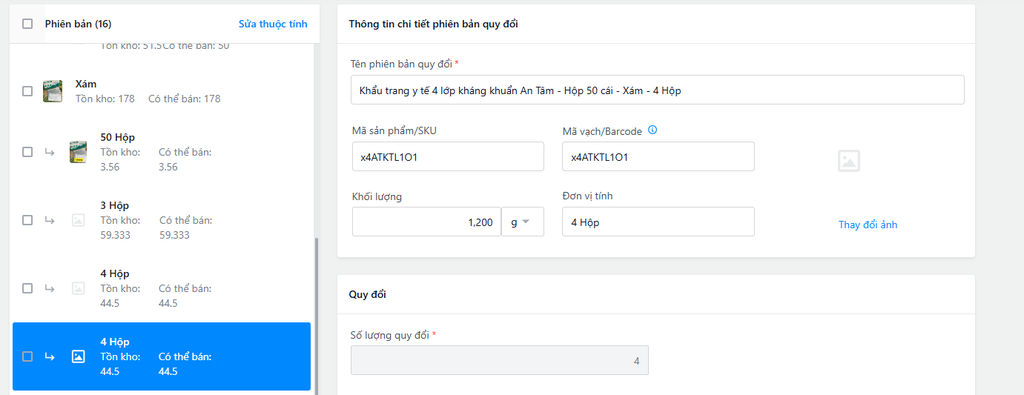Tick the checkbox for Xám variant
Viewport: 1024px width, 395px height.
(27, 91)
